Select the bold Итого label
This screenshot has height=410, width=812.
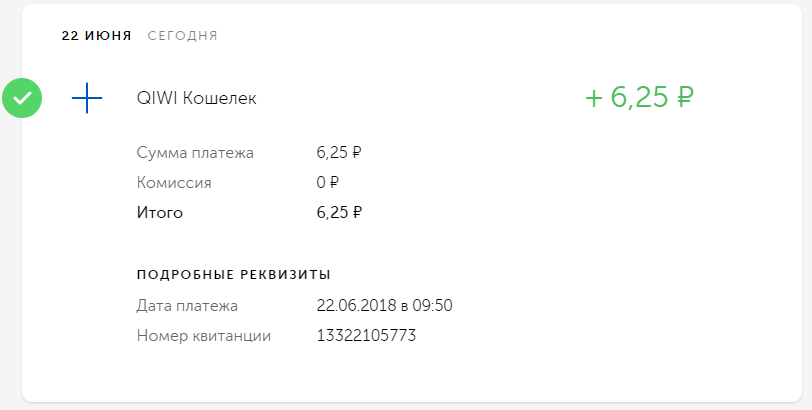[x=160, y=212]
